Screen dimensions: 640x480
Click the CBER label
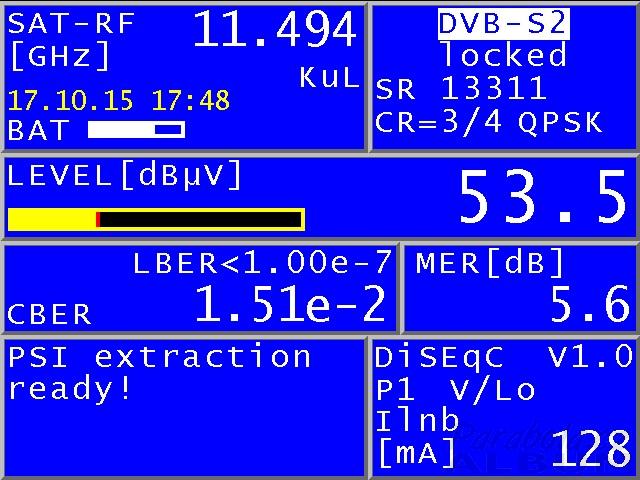[49, 314]
